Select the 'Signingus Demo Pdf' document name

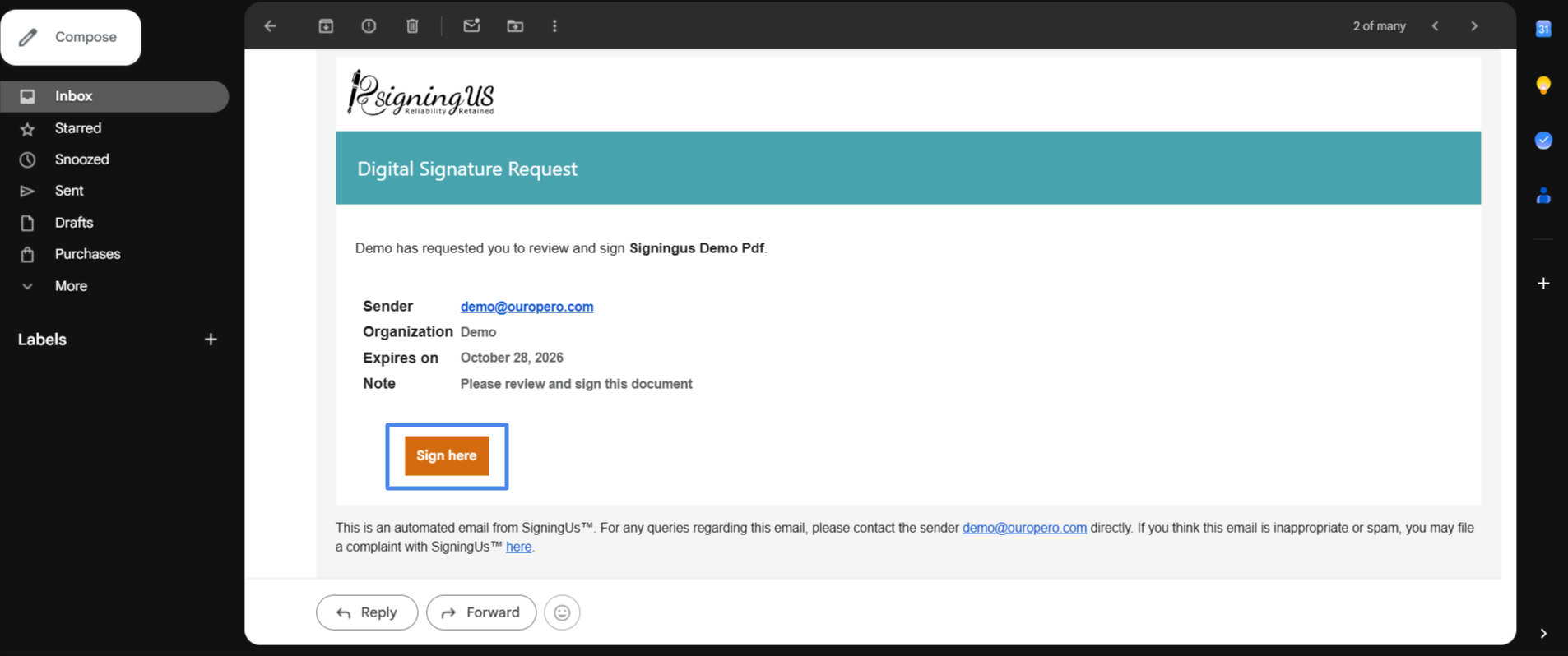point(697,248)
